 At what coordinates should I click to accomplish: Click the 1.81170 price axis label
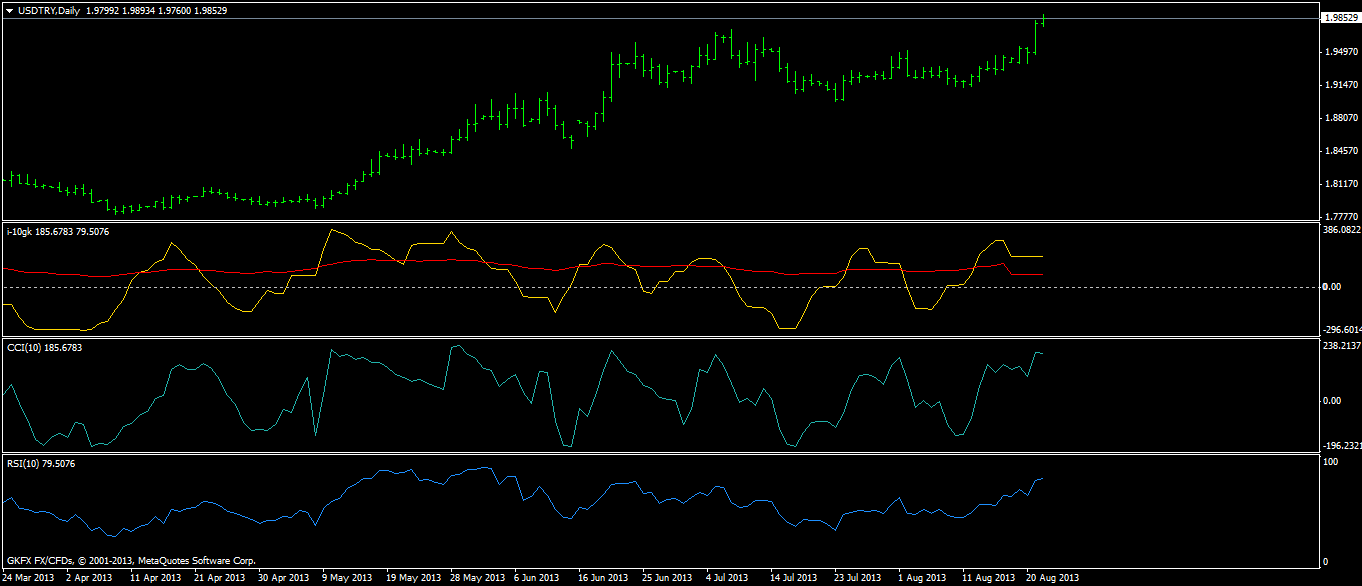(x=1339, y=183)
